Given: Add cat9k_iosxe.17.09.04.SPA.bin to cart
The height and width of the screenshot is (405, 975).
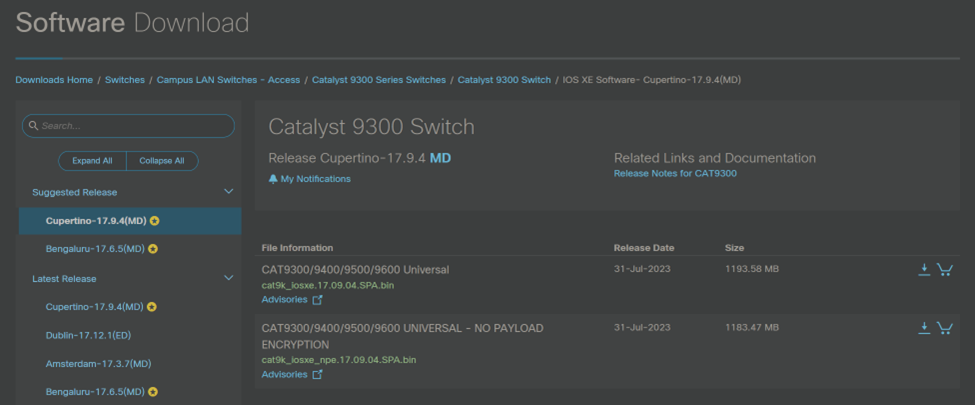Looking at the screenshot, I should pyautogui.click(x=945, y=269).
